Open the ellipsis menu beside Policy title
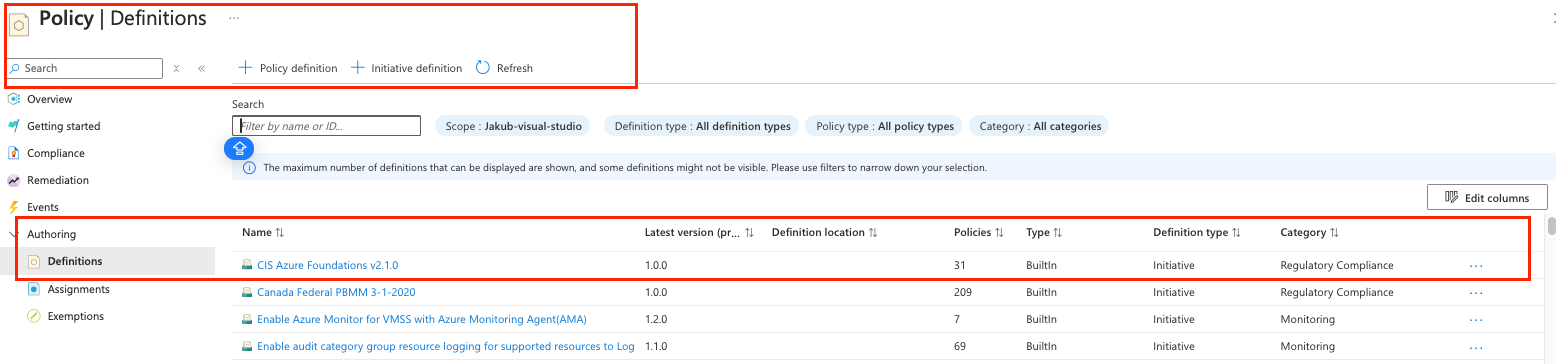Image resolution: width=1556 pixels, height=364 pixels. click(234, 18)
